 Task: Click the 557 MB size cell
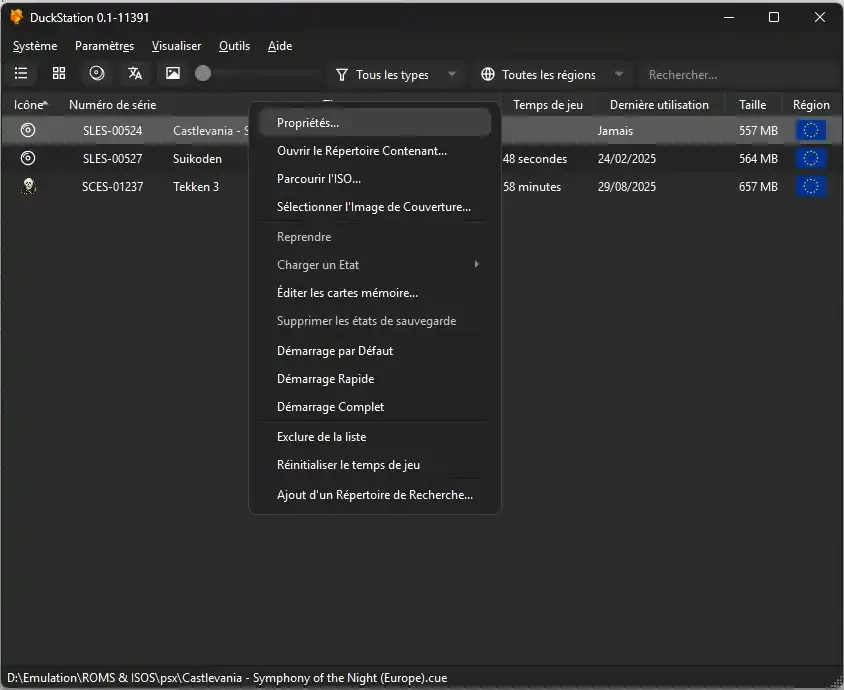tap(758, 131)
